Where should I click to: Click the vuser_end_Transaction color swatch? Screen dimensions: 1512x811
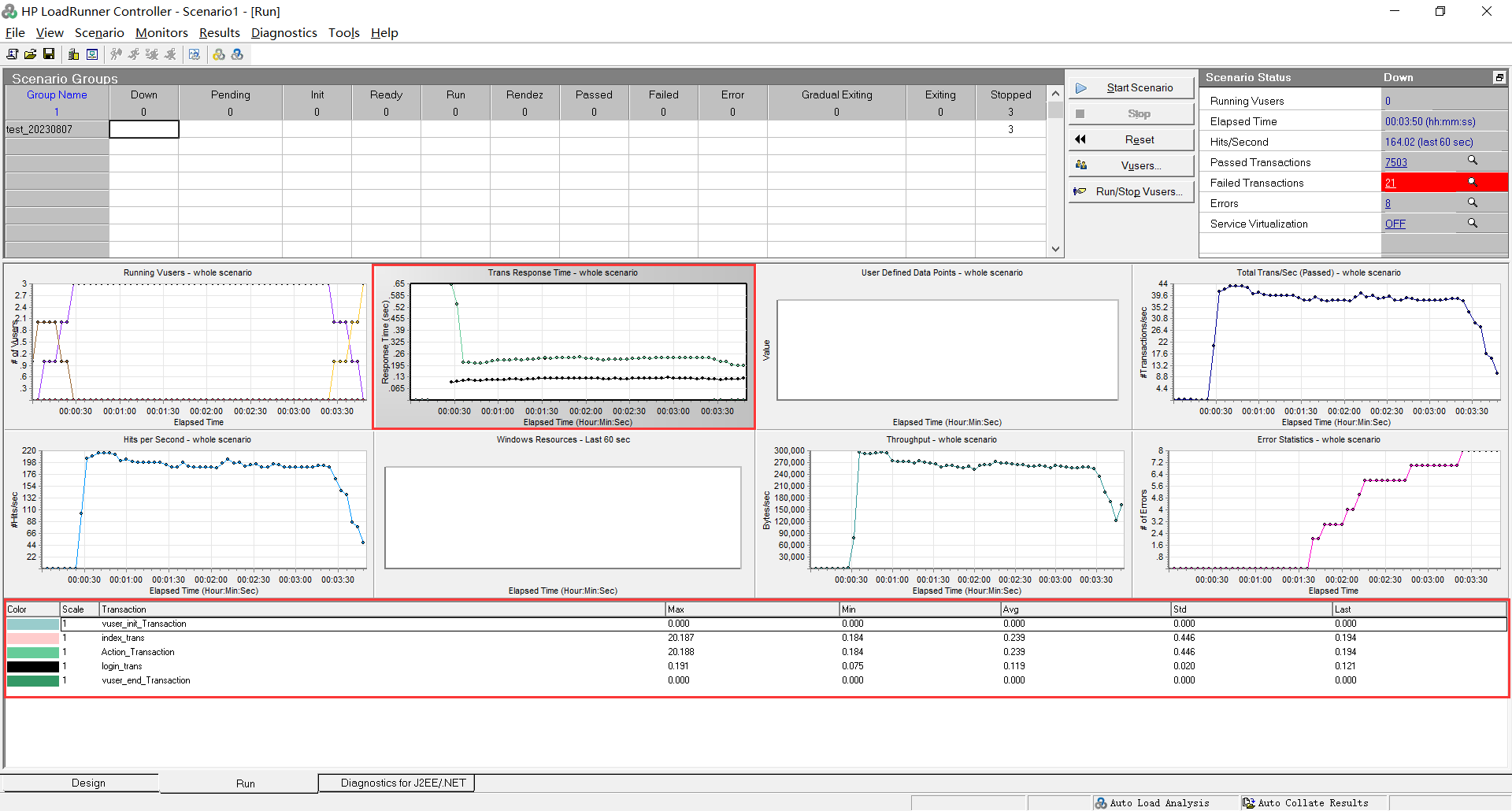[33, 680]
